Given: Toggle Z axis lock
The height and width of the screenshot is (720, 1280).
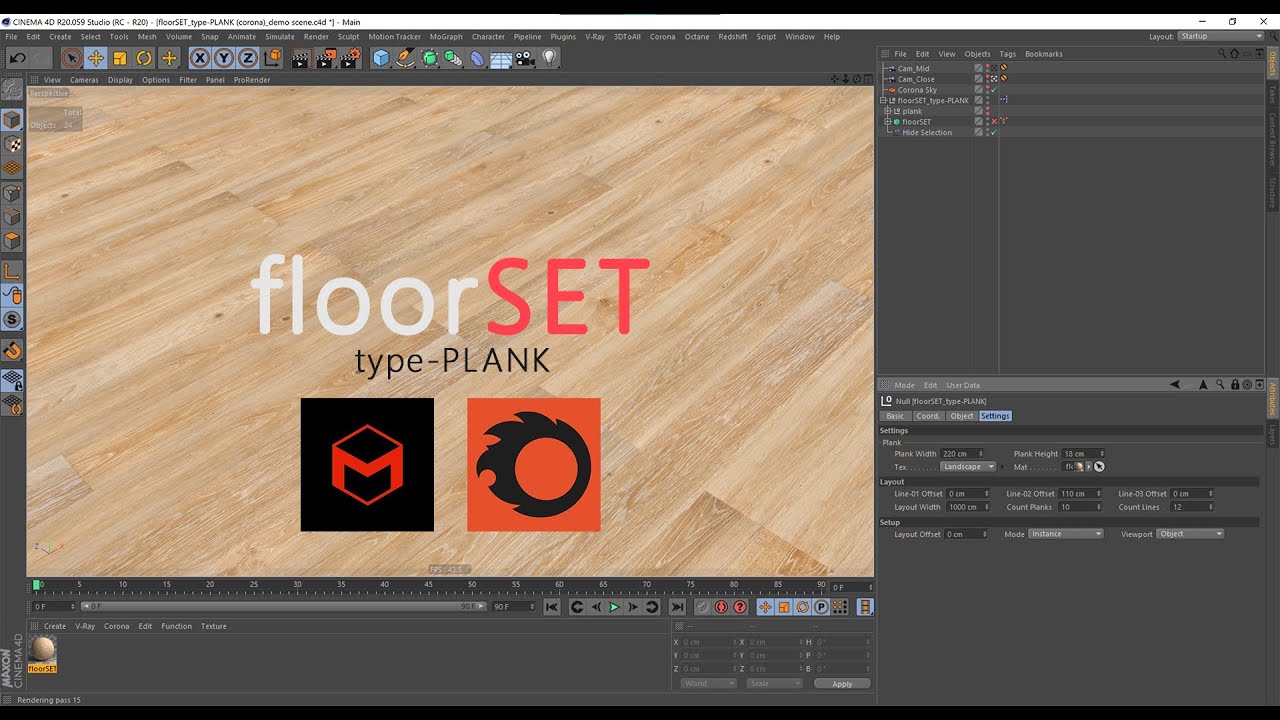Looking at the screenshot, I should pyautogui.click(x=248, y=58).
